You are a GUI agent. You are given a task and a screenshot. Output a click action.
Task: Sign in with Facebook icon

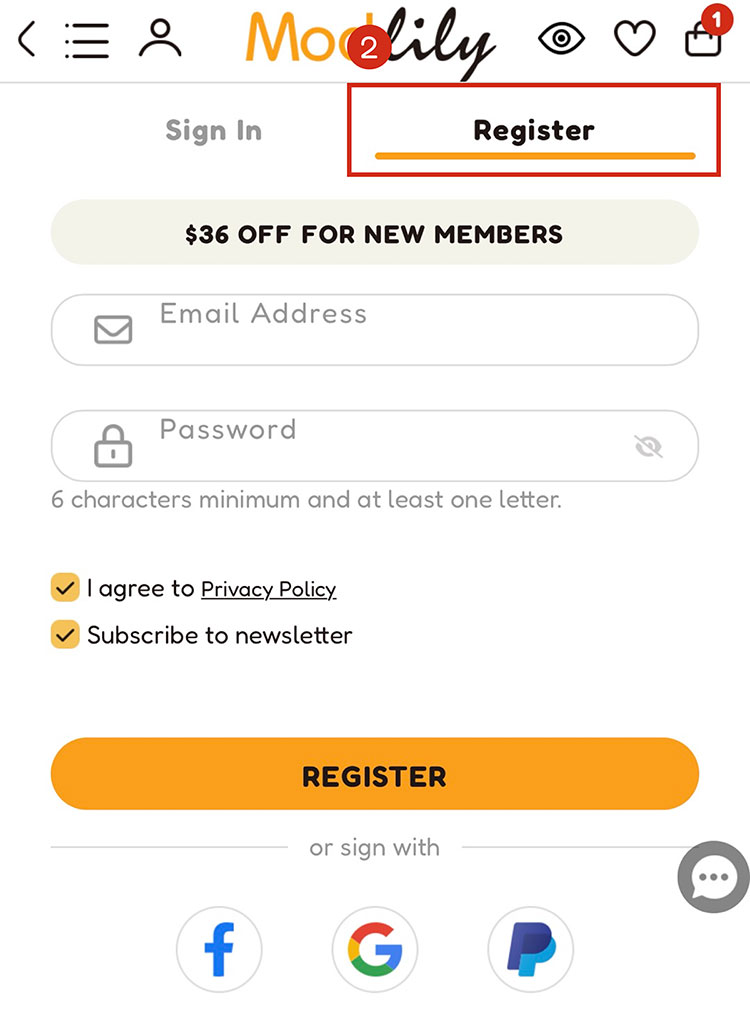pos(219,949)
